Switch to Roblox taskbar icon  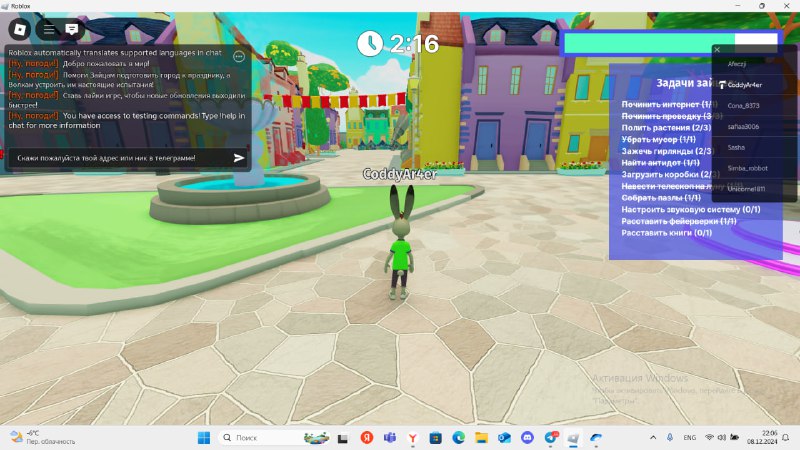pos(573,438)
